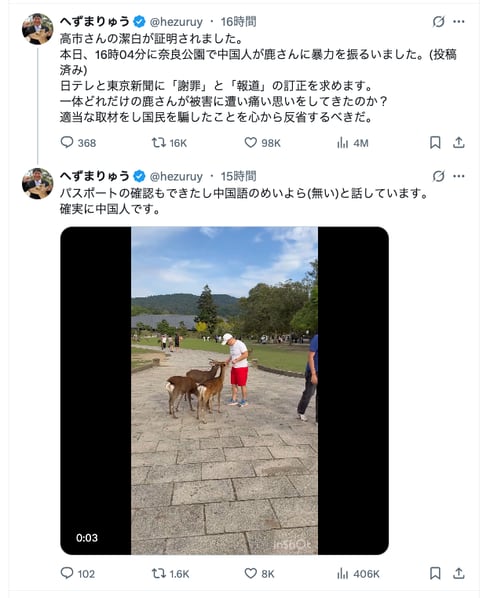Open the 15時間 timestamp of second tweet

[238, 176]
